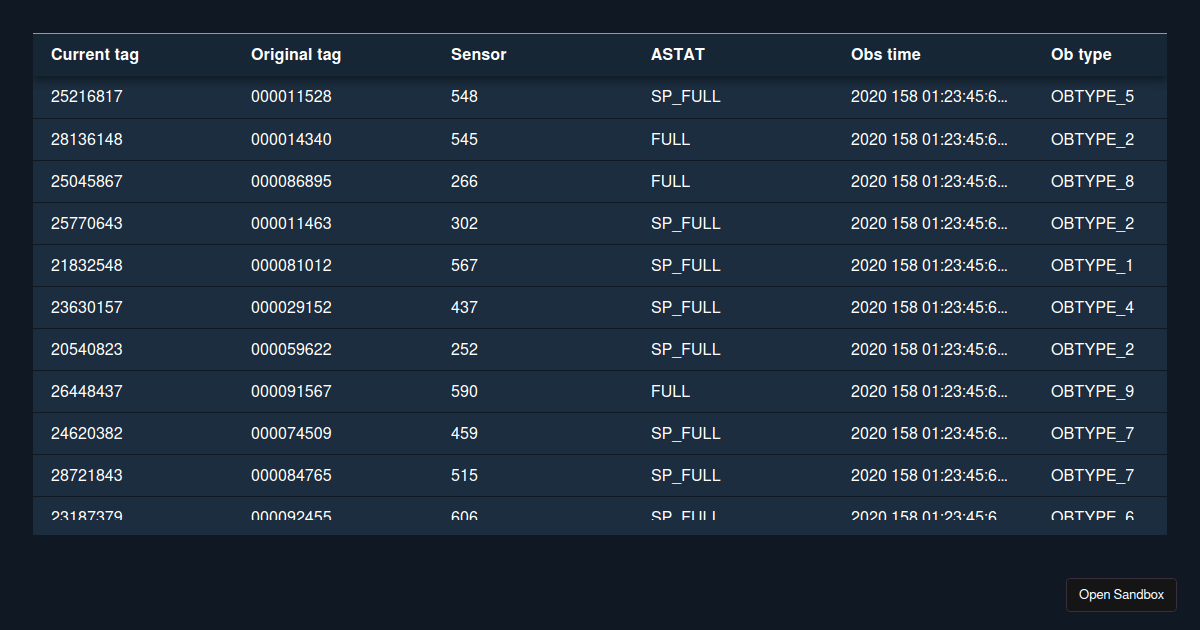The image size is (1200, 630).
Task: Click original tag cell 000086895
Action: (291, 181)
